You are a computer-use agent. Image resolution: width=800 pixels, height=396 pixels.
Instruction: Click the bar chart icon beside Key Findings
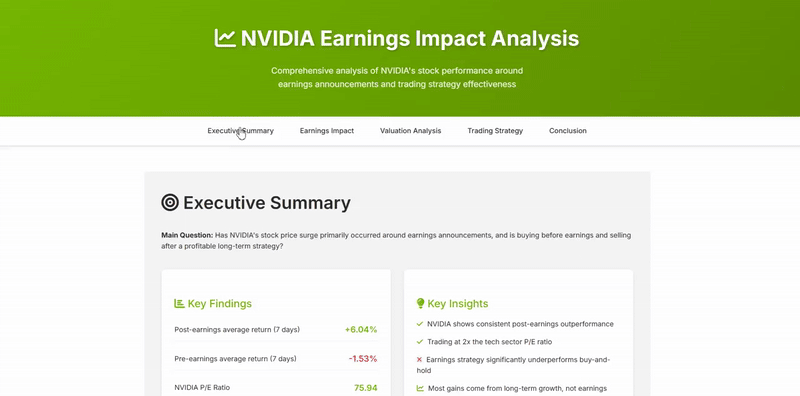[x=179, y=304]
